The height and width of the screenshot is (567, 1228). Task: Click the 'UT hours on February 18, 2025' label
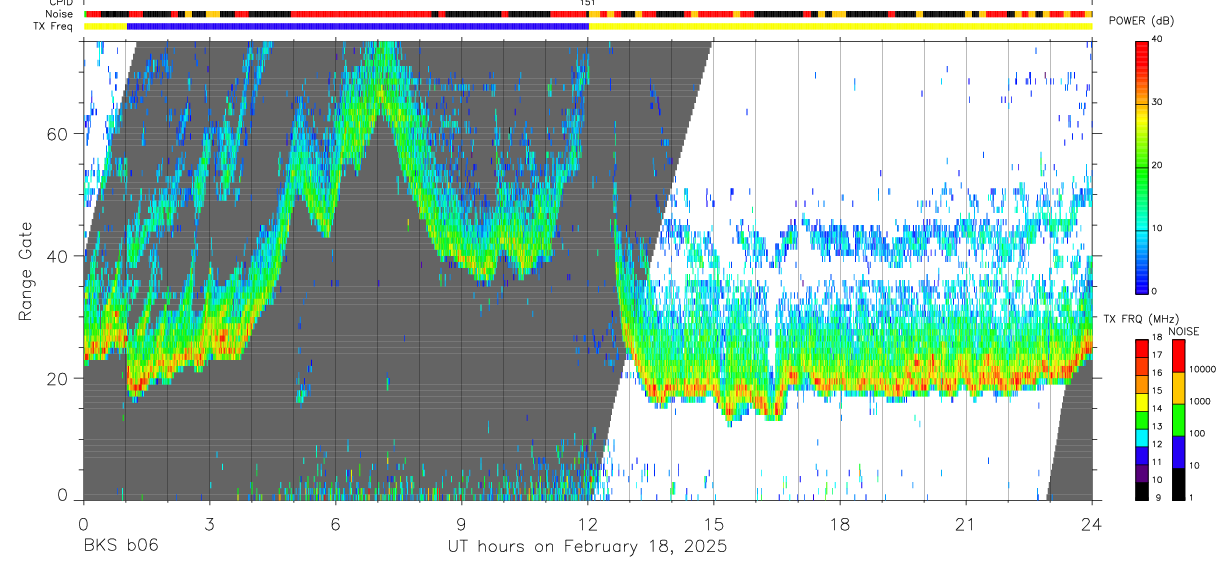tap(586, 547)
